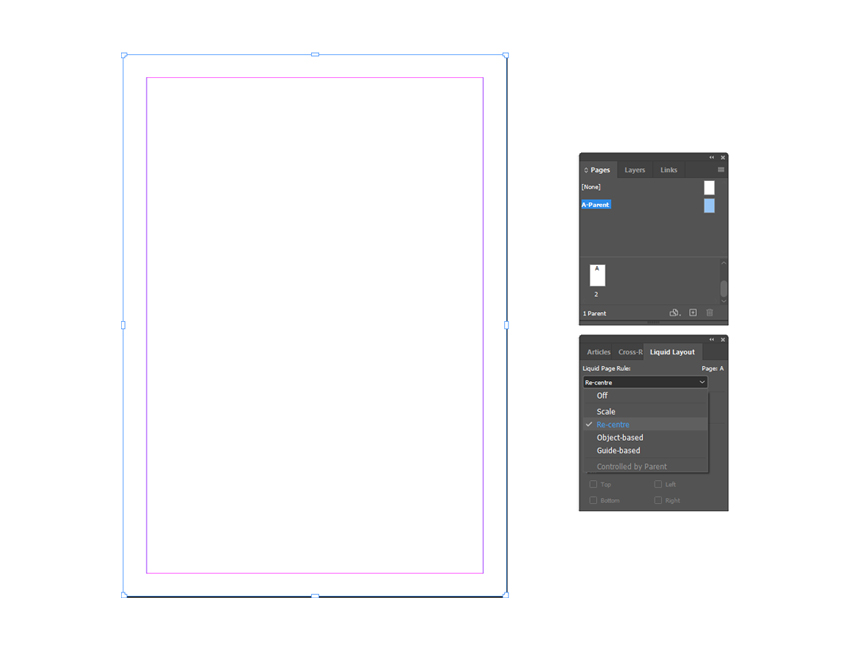
Task: Open the Articles tab
Action: click(598, 352)
